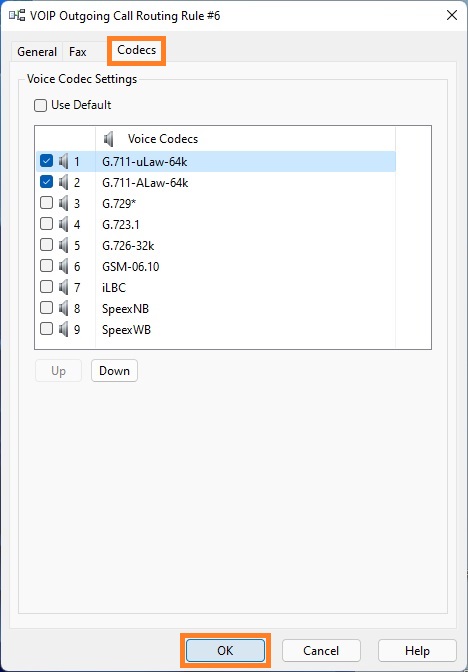Uncheck the G.711-ALaw-64k codec checkbox
The width and height of the screenshot is (468, 672).
46,183
